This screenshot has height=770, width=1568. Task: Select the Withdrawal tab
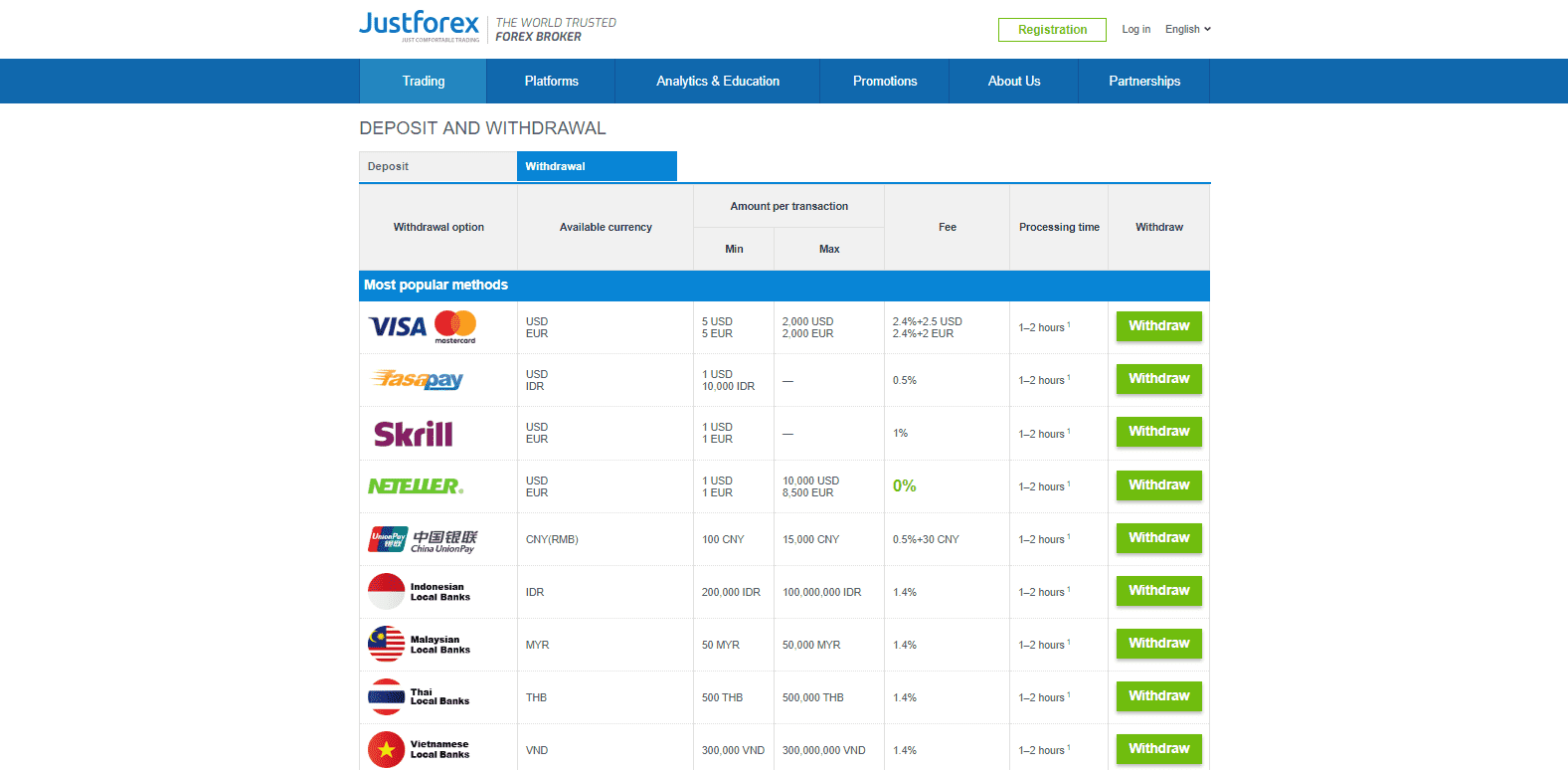(x=597, y=167)
